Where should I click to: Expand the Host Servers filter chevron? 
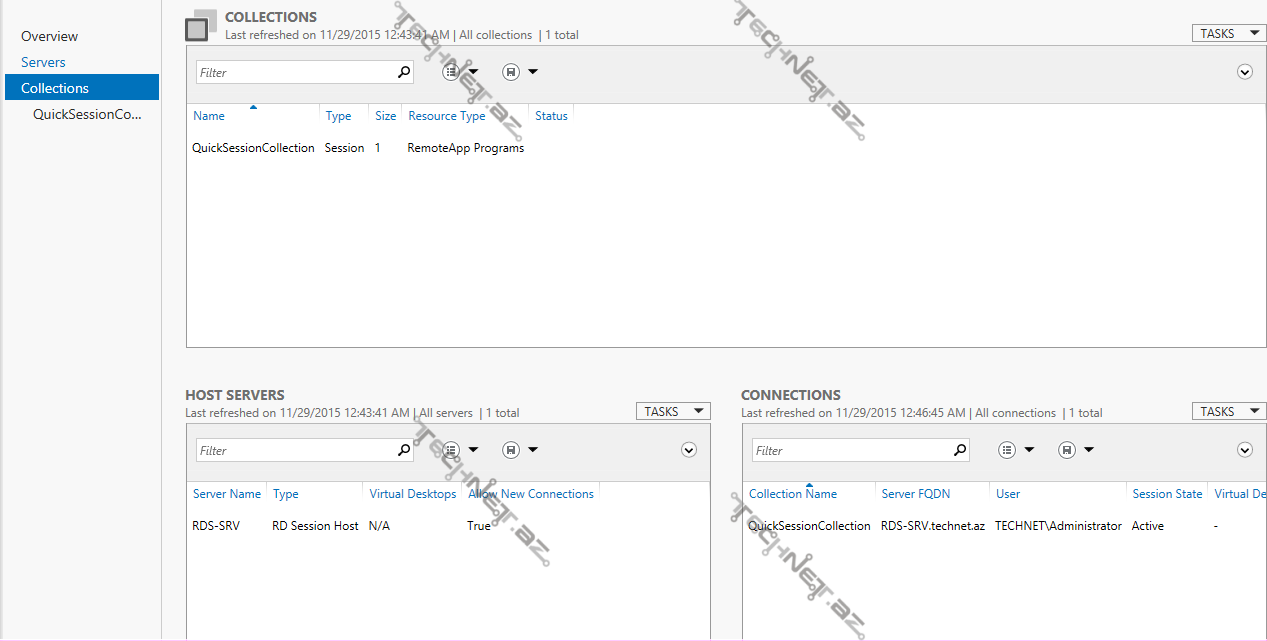tap(689, 450)
